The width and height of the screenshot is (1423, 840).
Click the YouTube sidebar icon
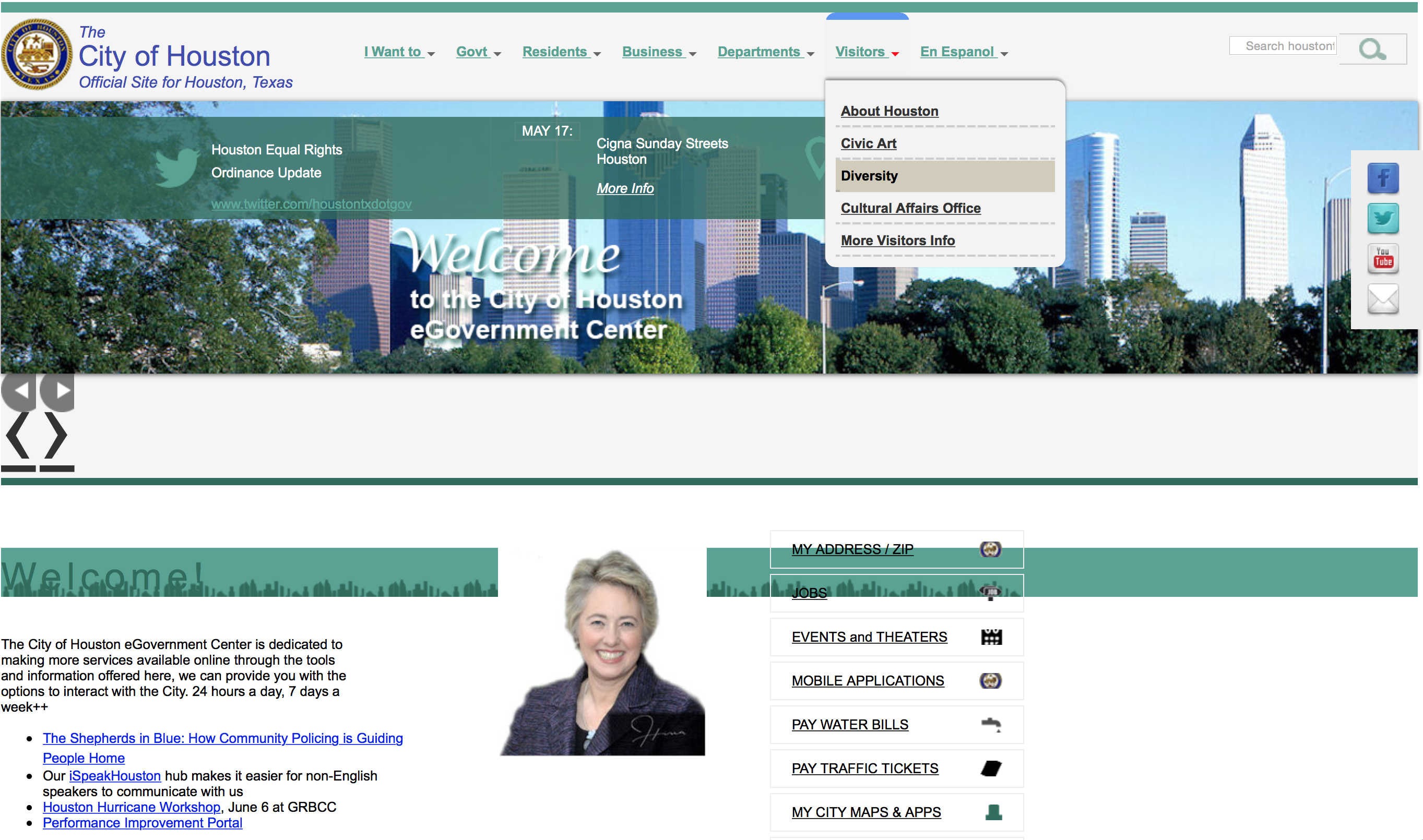[1382, 259]
